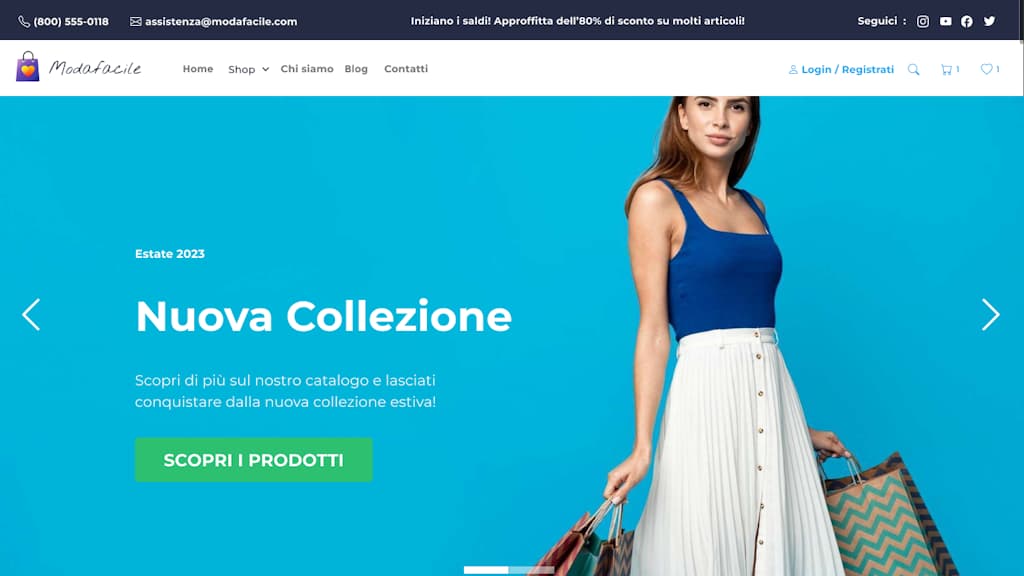The image size is (1024, 576).
Task: Open the Facebook page icon
Action: pyautogui.click(x=967, y=22)
